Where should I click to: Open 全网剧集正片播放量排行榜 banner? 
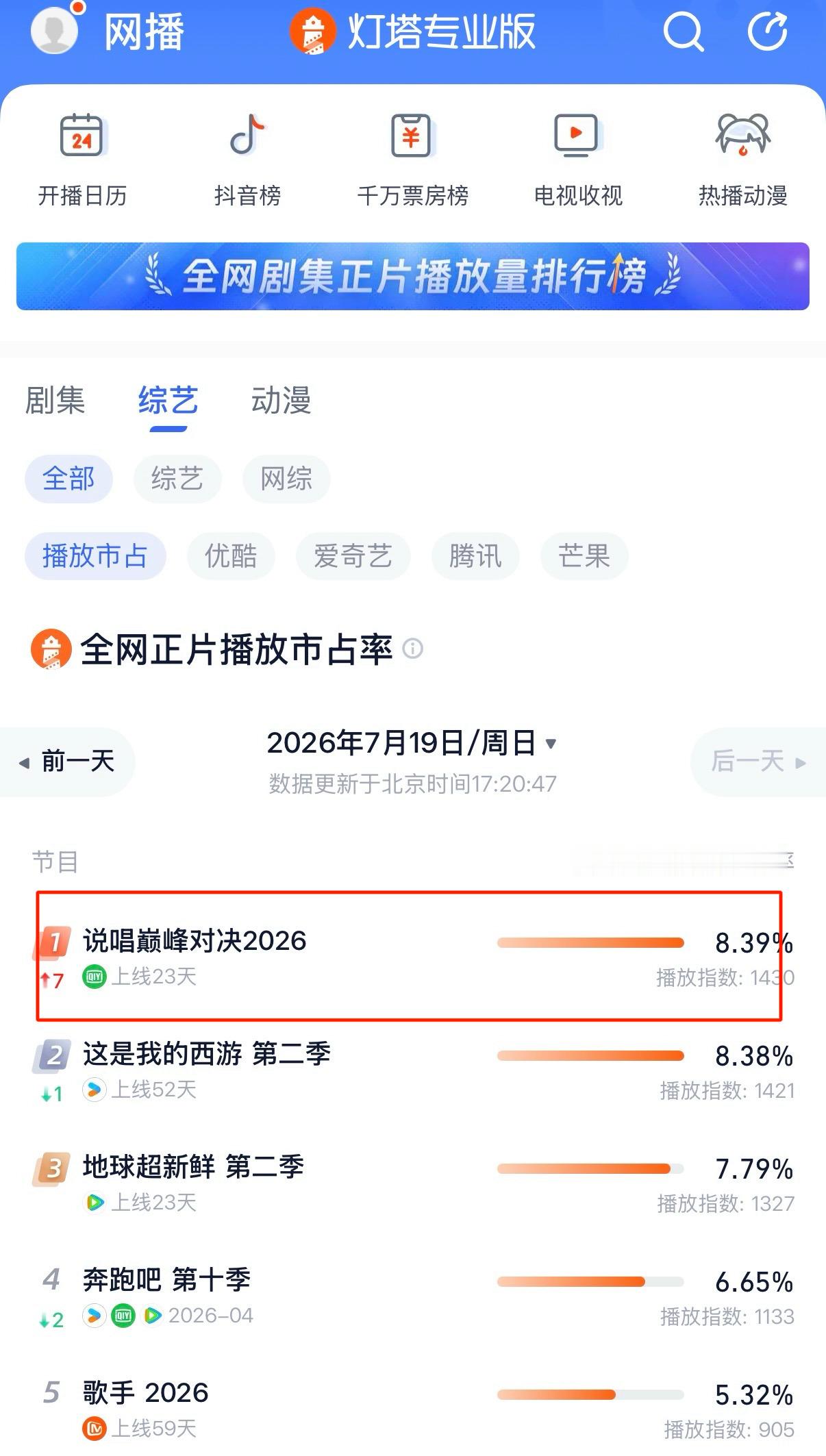tap(413, 276)
